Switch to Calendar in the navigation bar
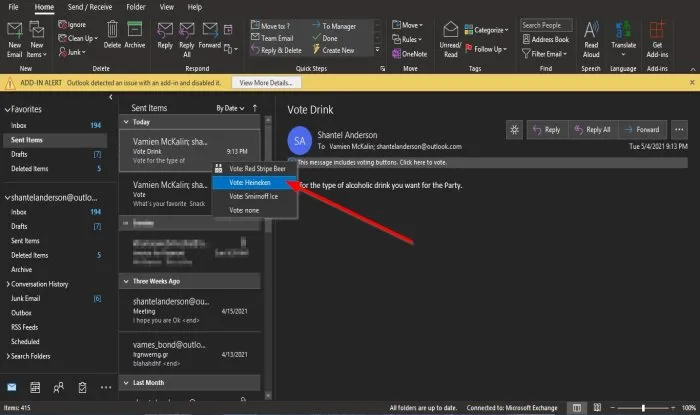 click(x=35, y=387)
